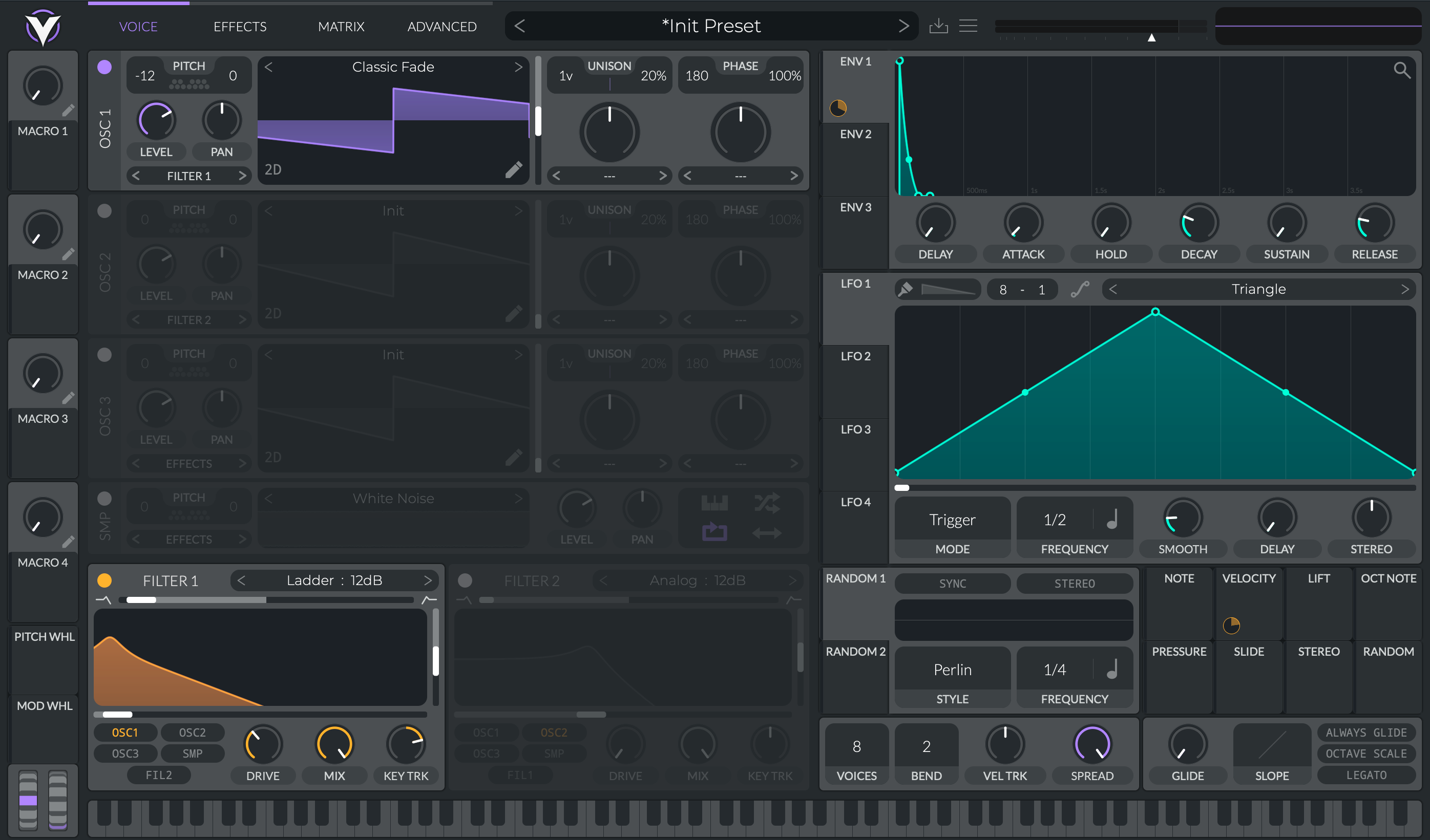Viewport: 1430px width, 840px height.
Task: Toggle Random 1 STEREO button
Action: pyautogui.click(x=1074, y=583)
